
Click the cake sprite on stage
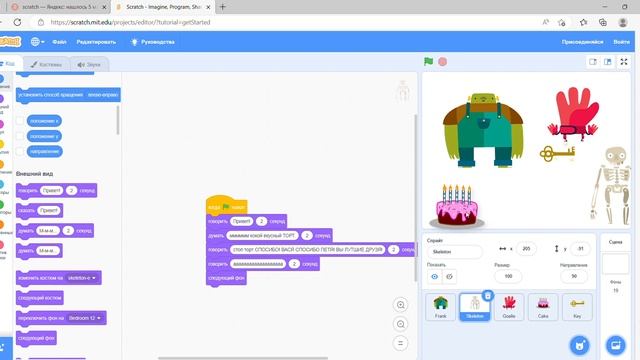(456, 207)
